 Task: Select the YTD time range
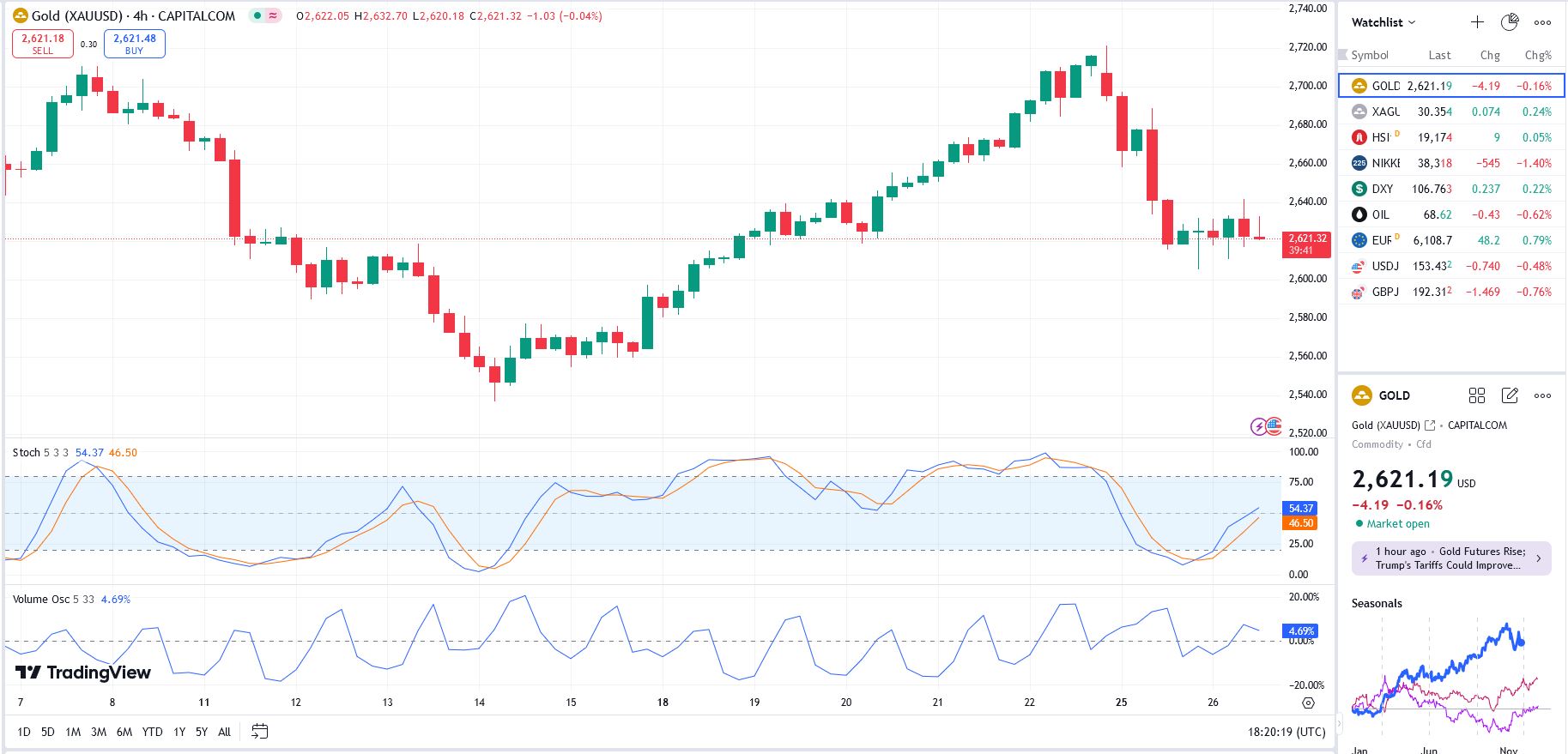152,732
